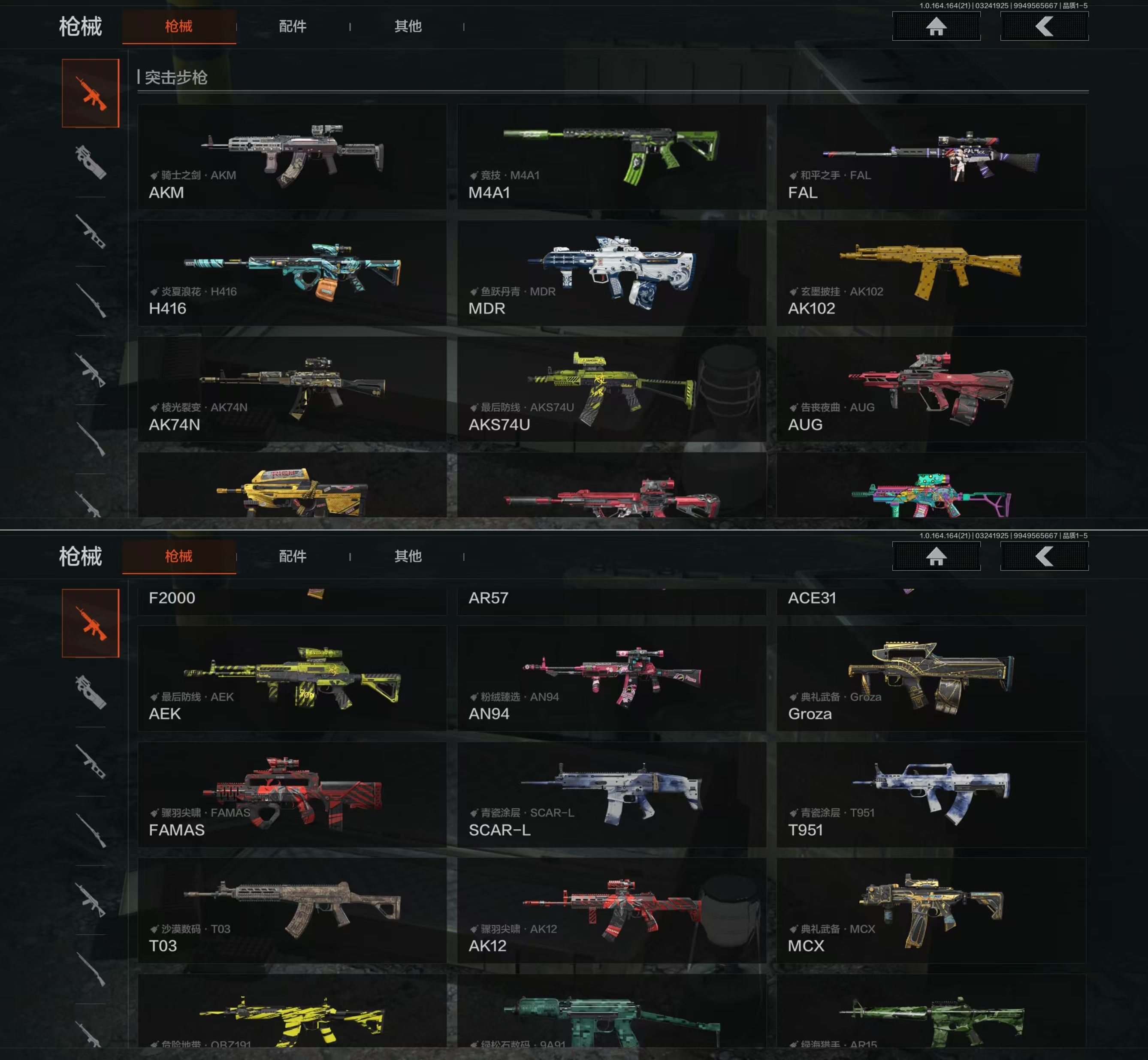The height and width of the screenshot is (1060, 1148).
Task: Switch to the 其他 tab in lower screen
Action: pyautogui.click(x=408, y=557)
